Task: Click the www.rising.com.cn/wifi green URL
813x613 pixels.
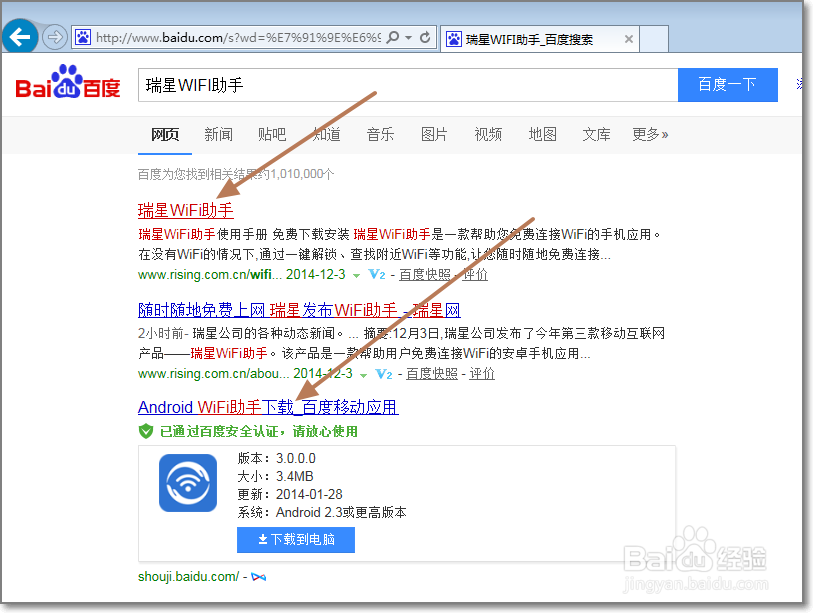Action: (x=209, y=274)
